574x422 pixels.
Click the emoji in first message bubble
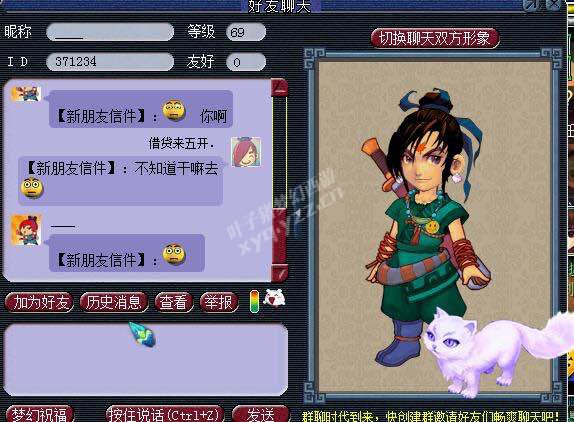point(174,110)
